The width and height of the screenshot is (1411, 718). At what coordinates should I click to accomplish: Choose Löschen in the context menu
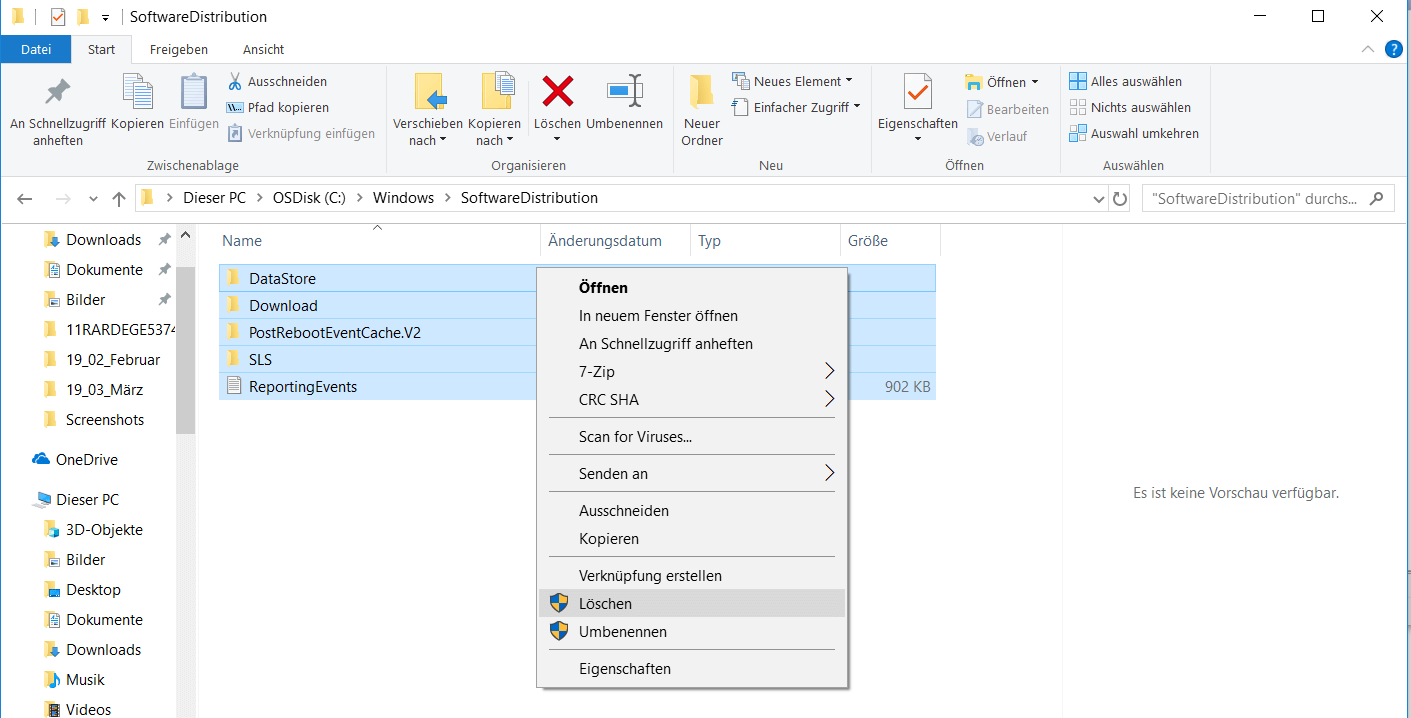point(692,604)
